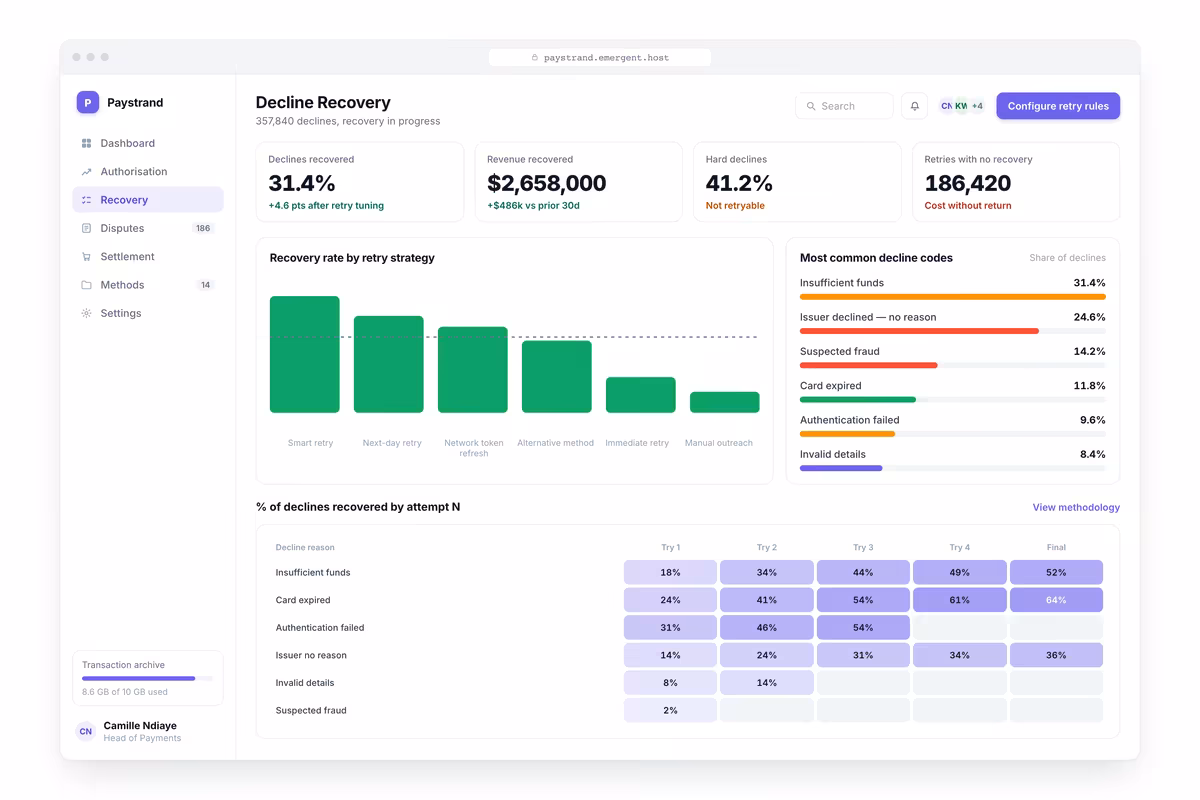Click the Final column header
Image resolution: width=1200 pixels, height=800 pixels.
pyautogui.click(x=1056, y=548)
